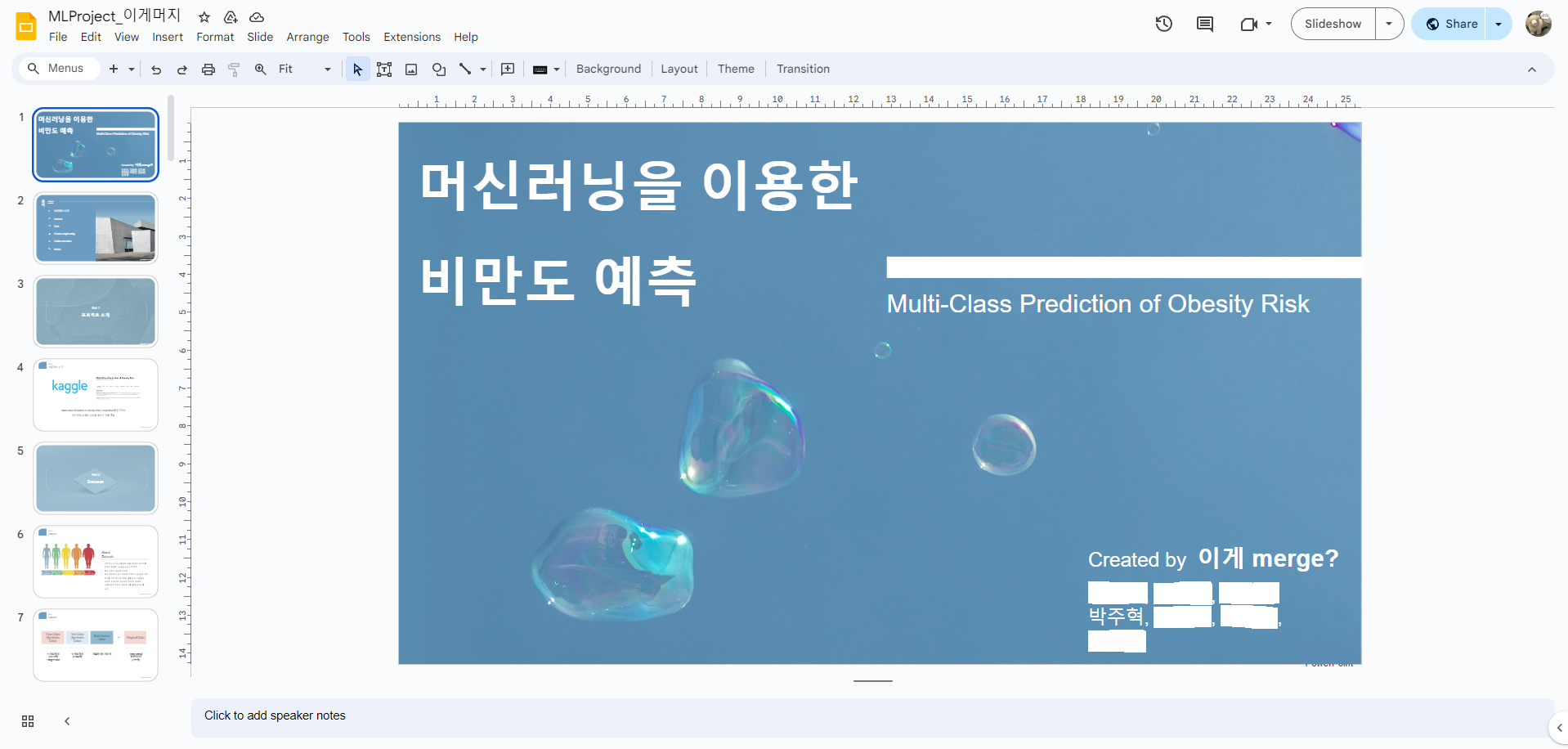The image size is (1568, 749).
Task: Switch to grid view of slides
Action: pyautogui.click(x=27, y=721)
